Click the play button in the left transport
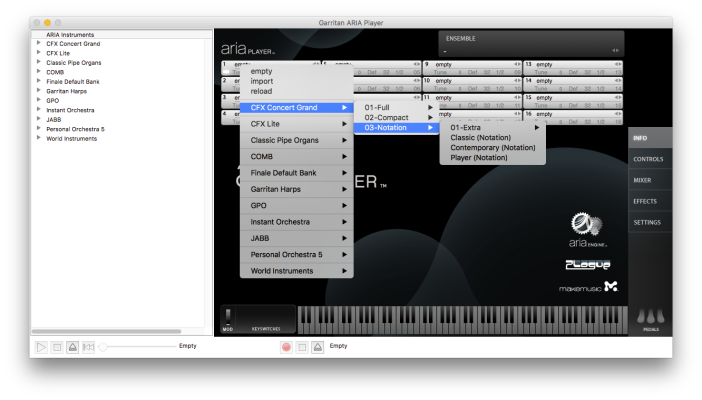The image size is (702, 400). pyautogui.click(x=41, y=347)
